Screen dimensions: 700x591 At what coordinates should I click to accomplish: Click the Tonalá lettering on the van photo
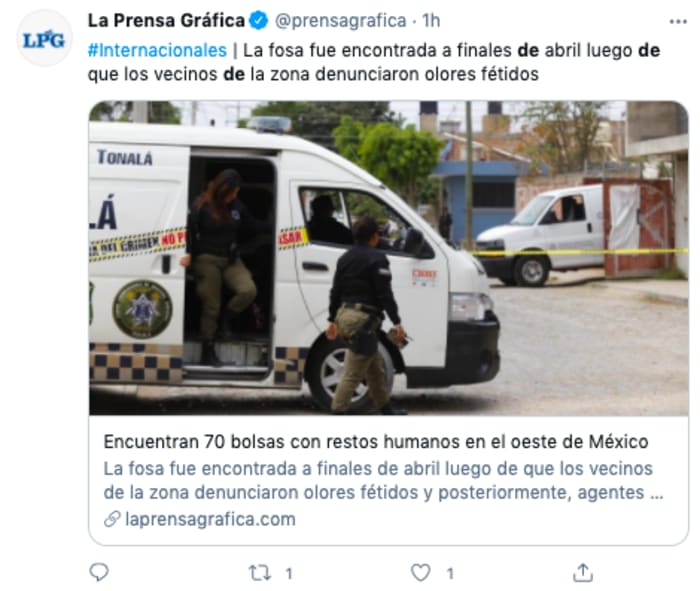125,158
